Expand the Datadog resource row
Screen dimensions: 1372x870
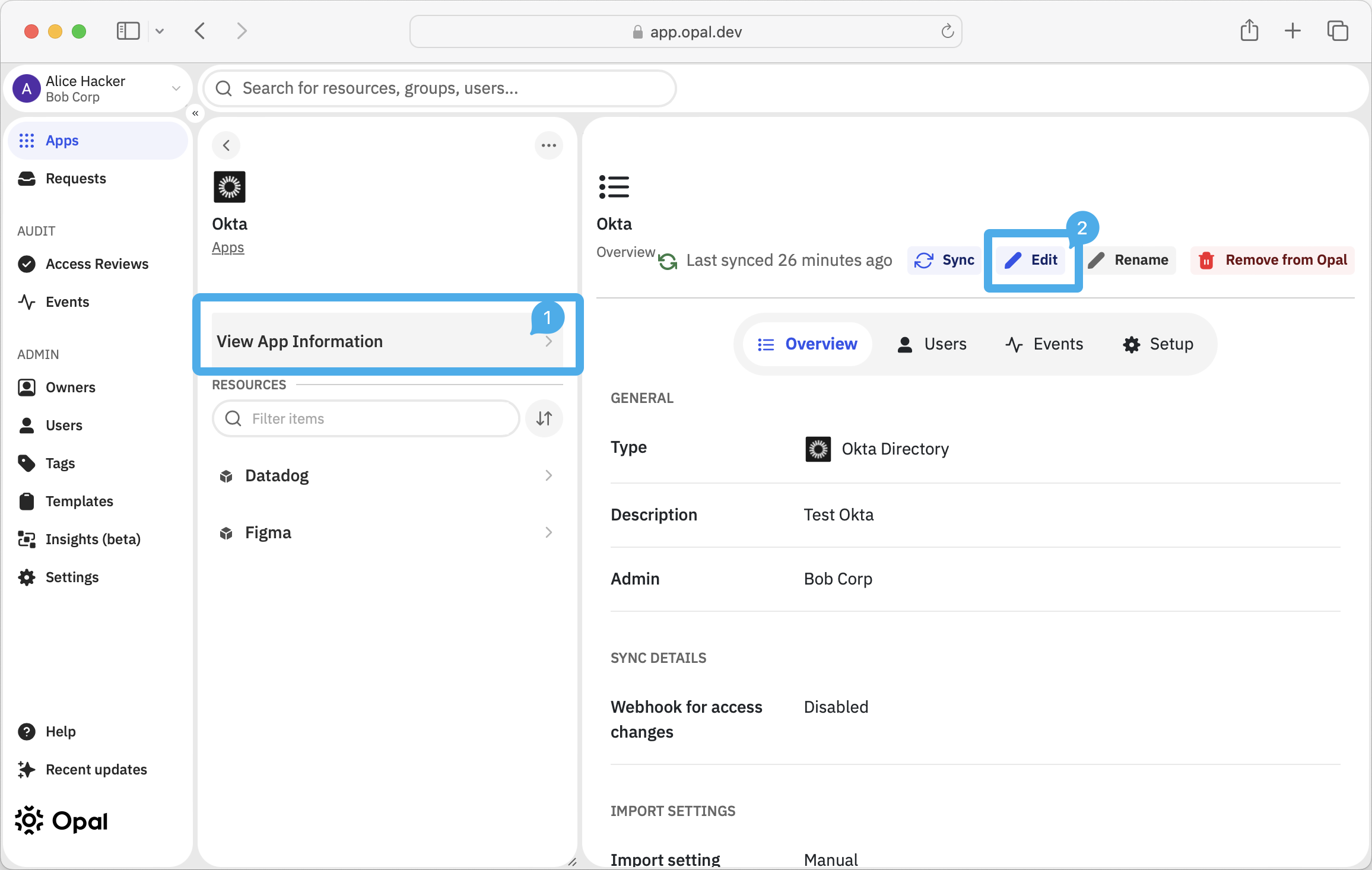[387, 475]
